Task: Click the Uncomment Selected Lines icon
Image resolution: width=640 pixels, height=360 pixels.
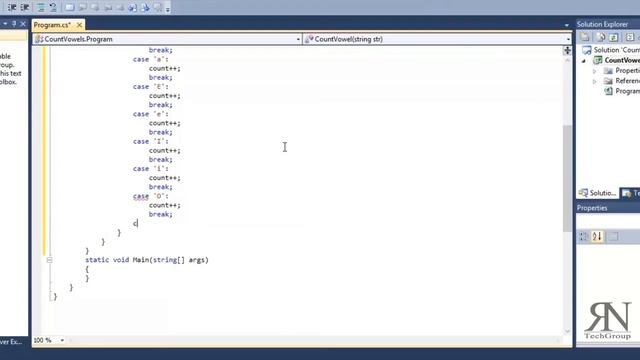Action: click(53, 7)
